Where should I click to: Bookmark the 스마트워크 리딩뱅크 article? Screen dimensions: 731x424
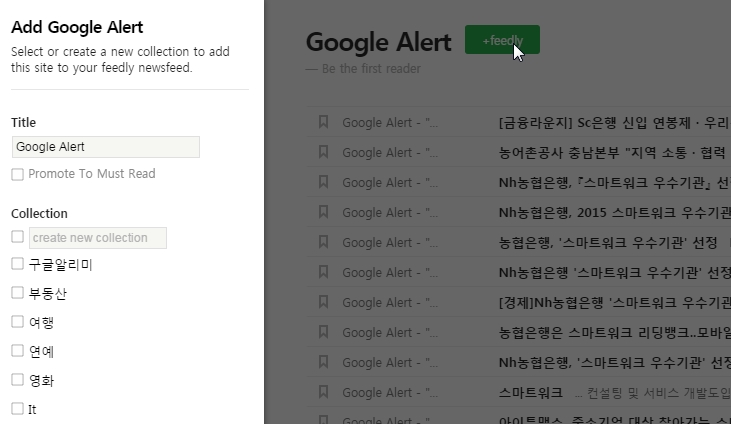click(x=323, y=332)
